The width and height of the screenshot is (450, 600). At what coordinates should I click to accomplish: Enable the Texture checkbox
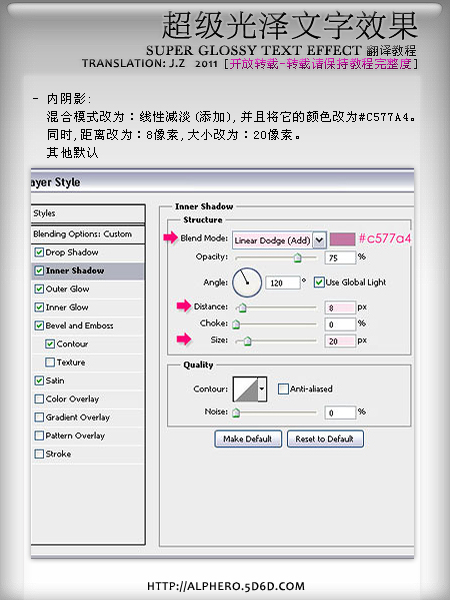click(50, 362)
